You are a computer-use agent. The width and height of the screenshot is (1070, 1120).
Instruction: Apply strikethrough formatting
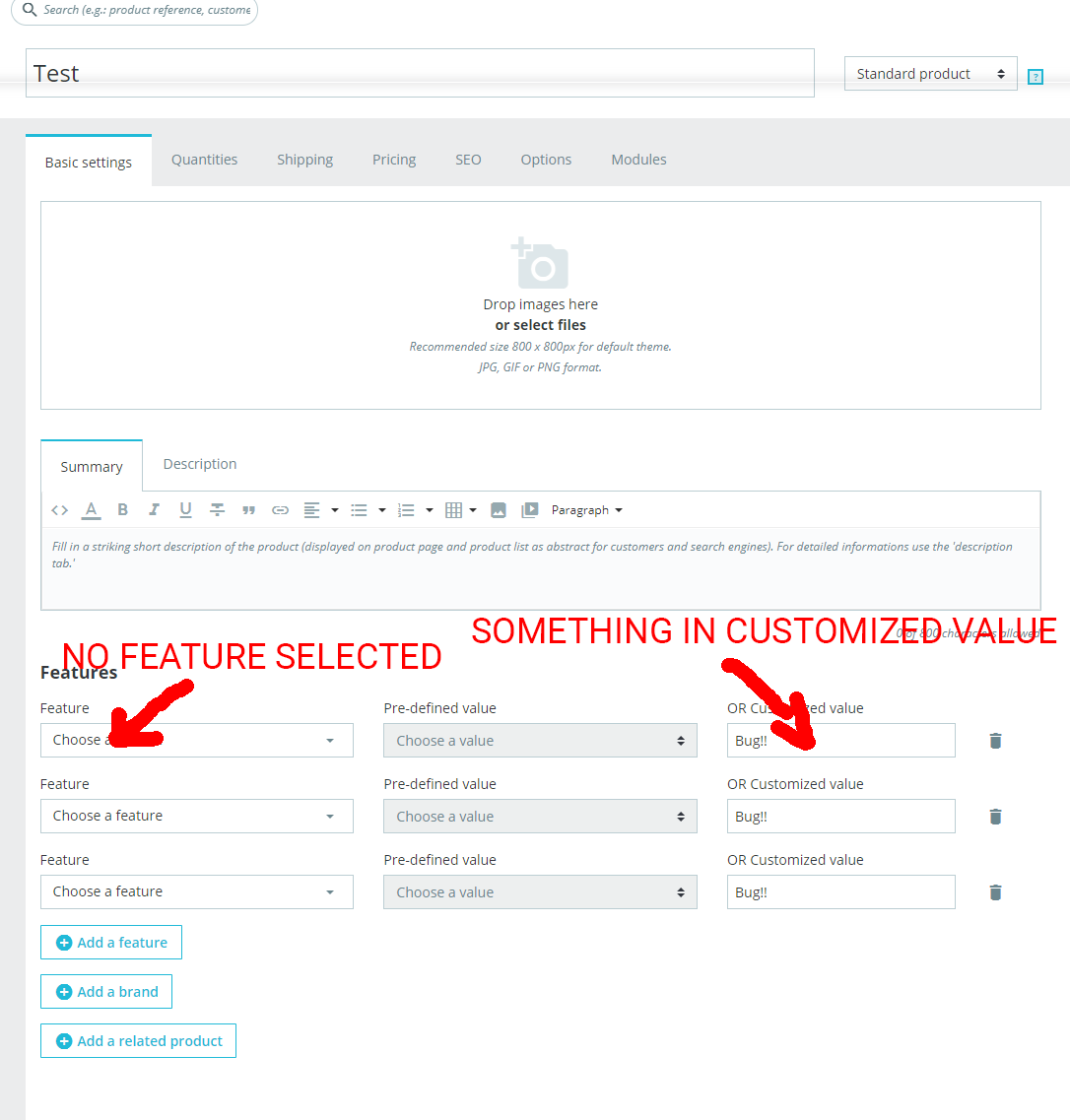coord(217,510)
